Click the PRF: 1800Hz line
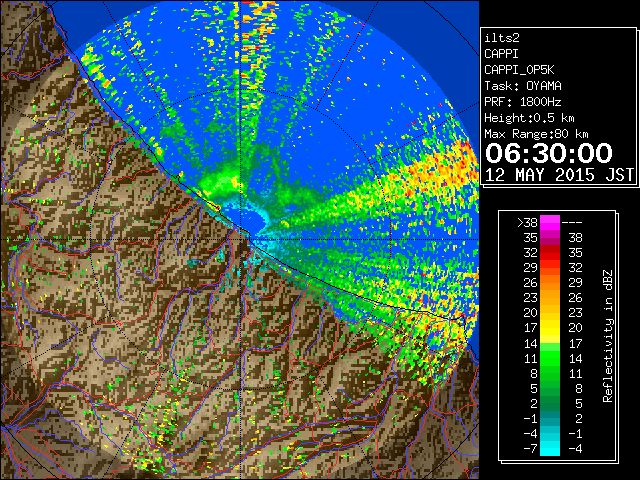640x480 pixels. click(523, 102)
